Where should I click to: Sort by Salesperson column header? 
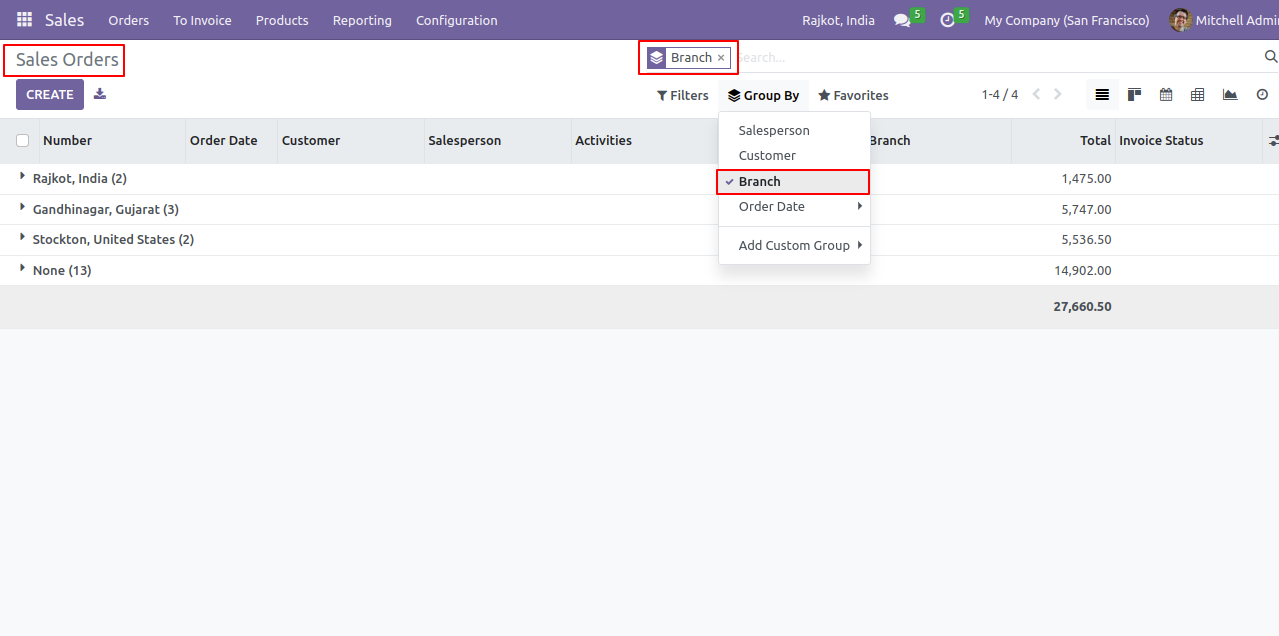coord(498,141)
